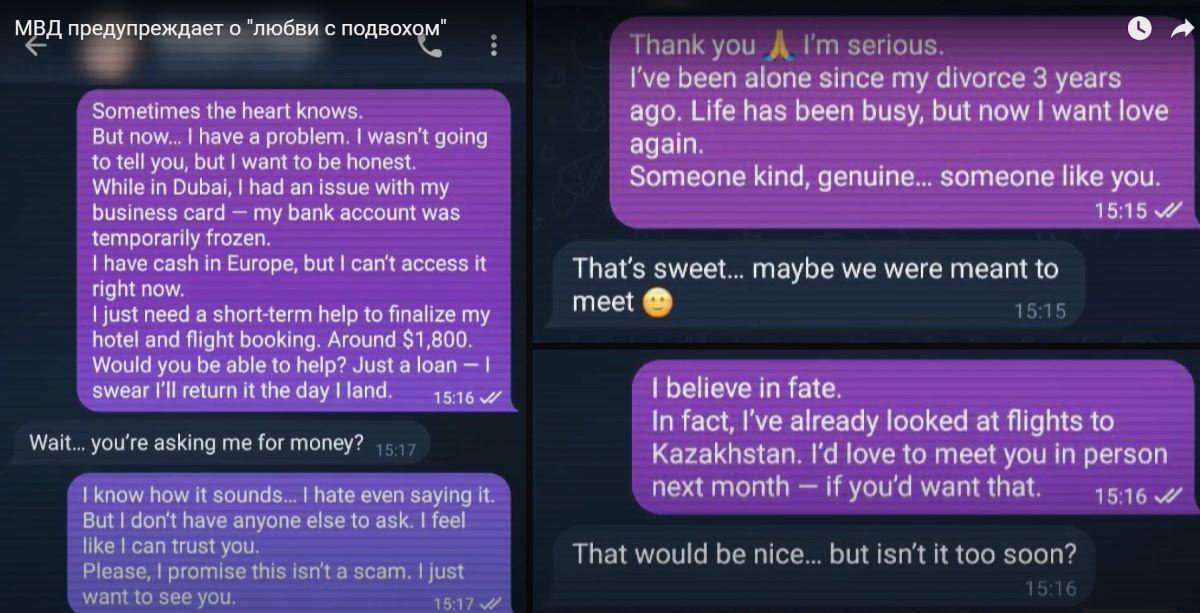Open the three-dot chat options menu
The height and width of the screenshot is (613, 1200).
[x=493, y=45]
